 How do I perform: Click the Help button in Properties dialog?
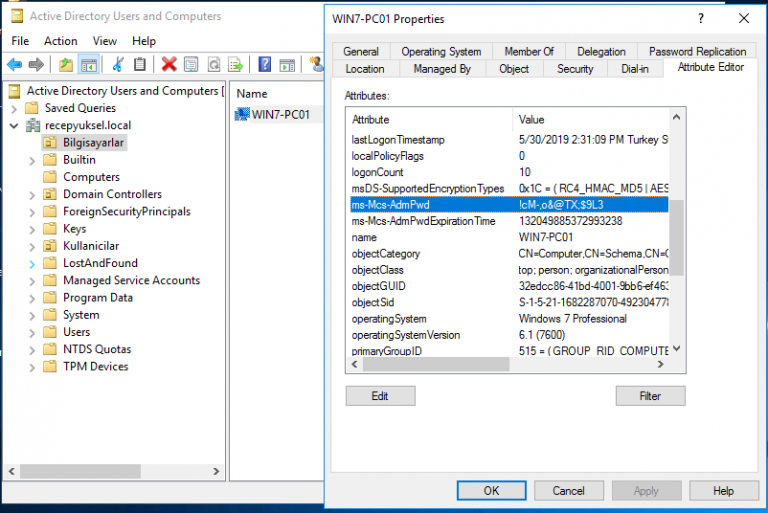click(723, 490)
